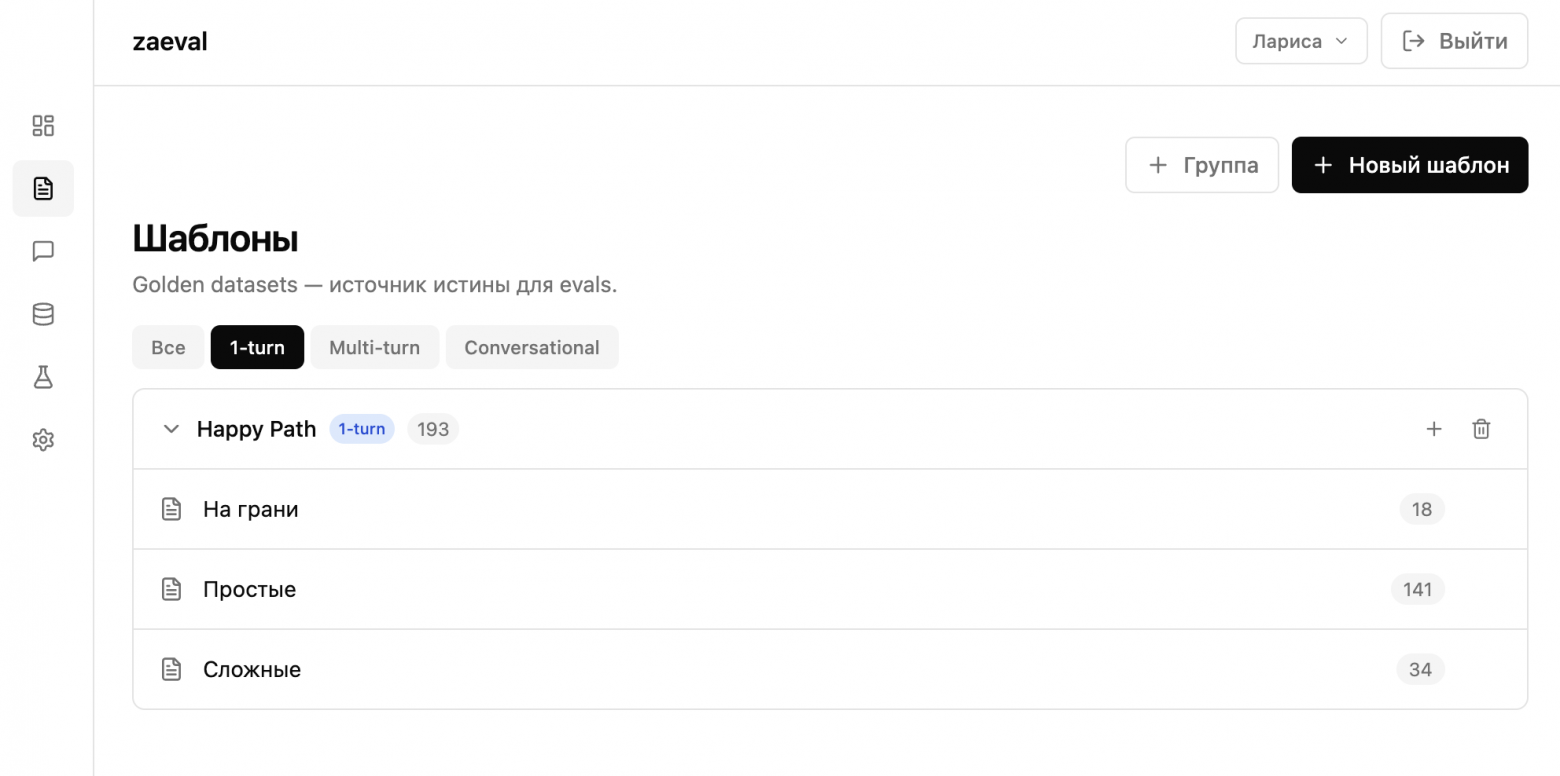
Task: Open the Лариса user dropdown
Action: tap(1300, 41)
